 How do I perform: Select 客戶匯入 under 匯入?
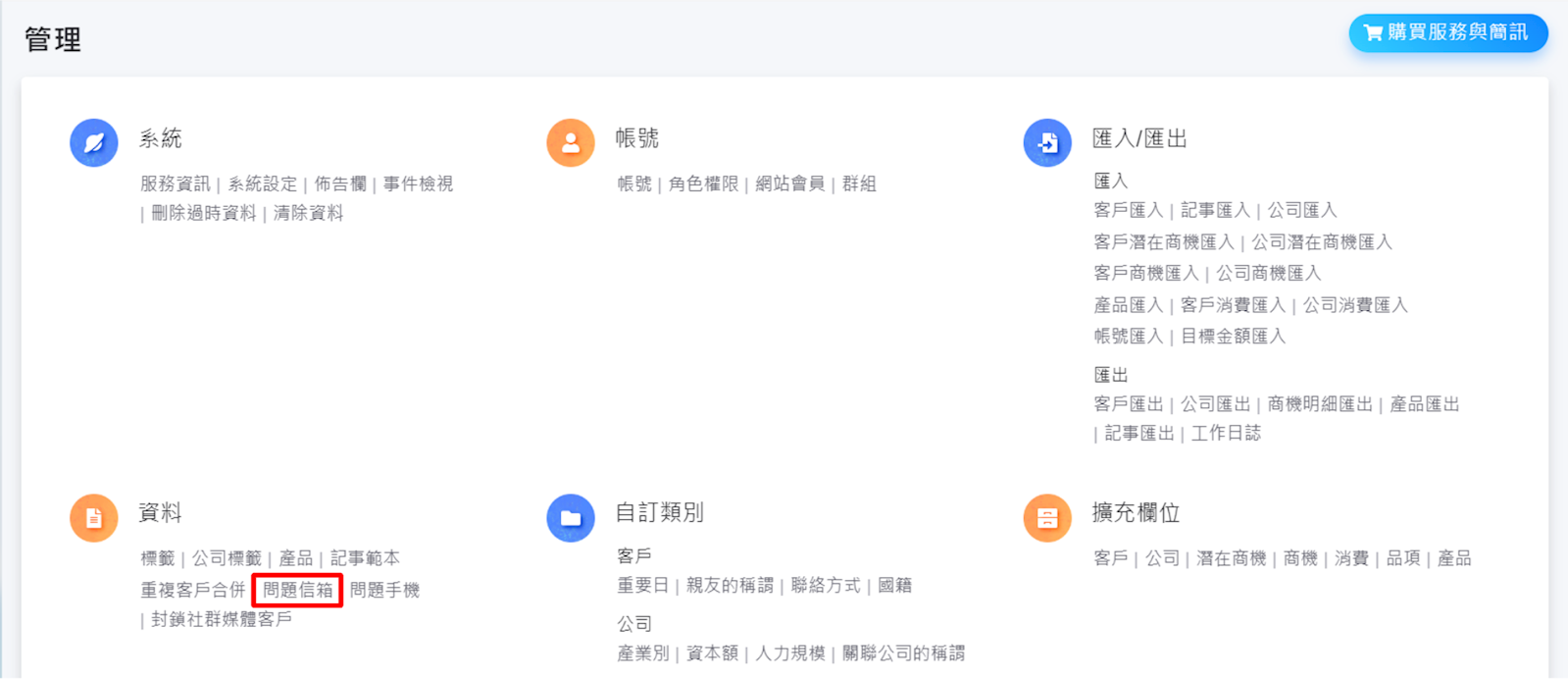tap(1128, 210)
